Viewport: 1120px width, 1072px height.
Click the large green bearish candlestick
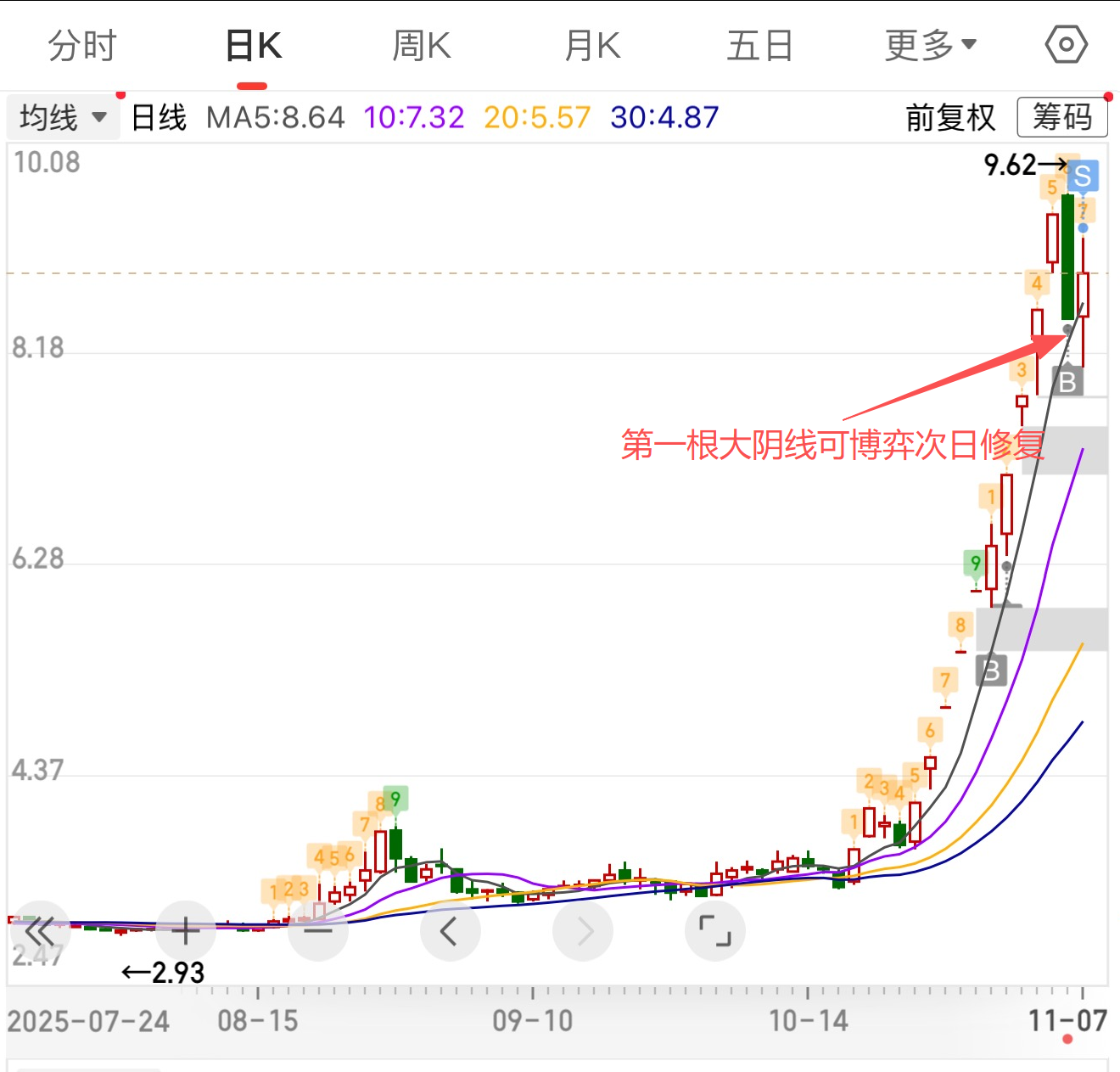pos(1067,257)
